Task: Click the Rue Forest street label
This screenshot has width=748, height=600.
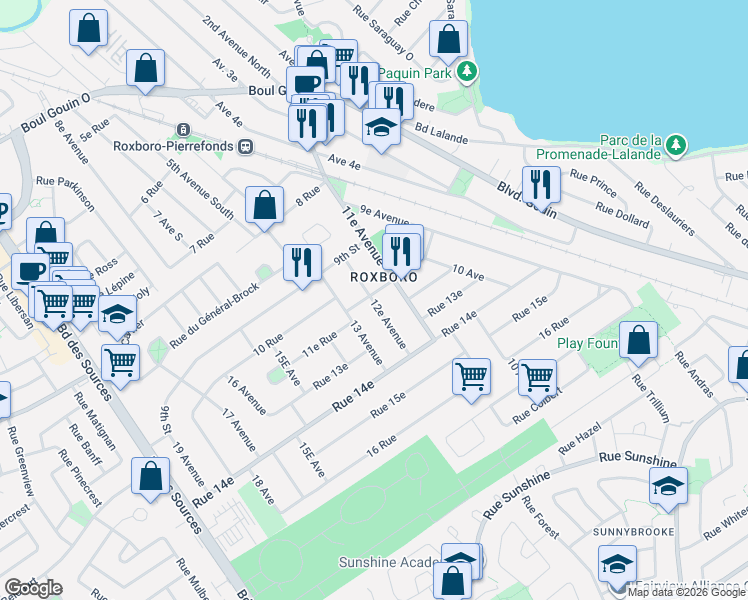Action: tap(540, 517)
